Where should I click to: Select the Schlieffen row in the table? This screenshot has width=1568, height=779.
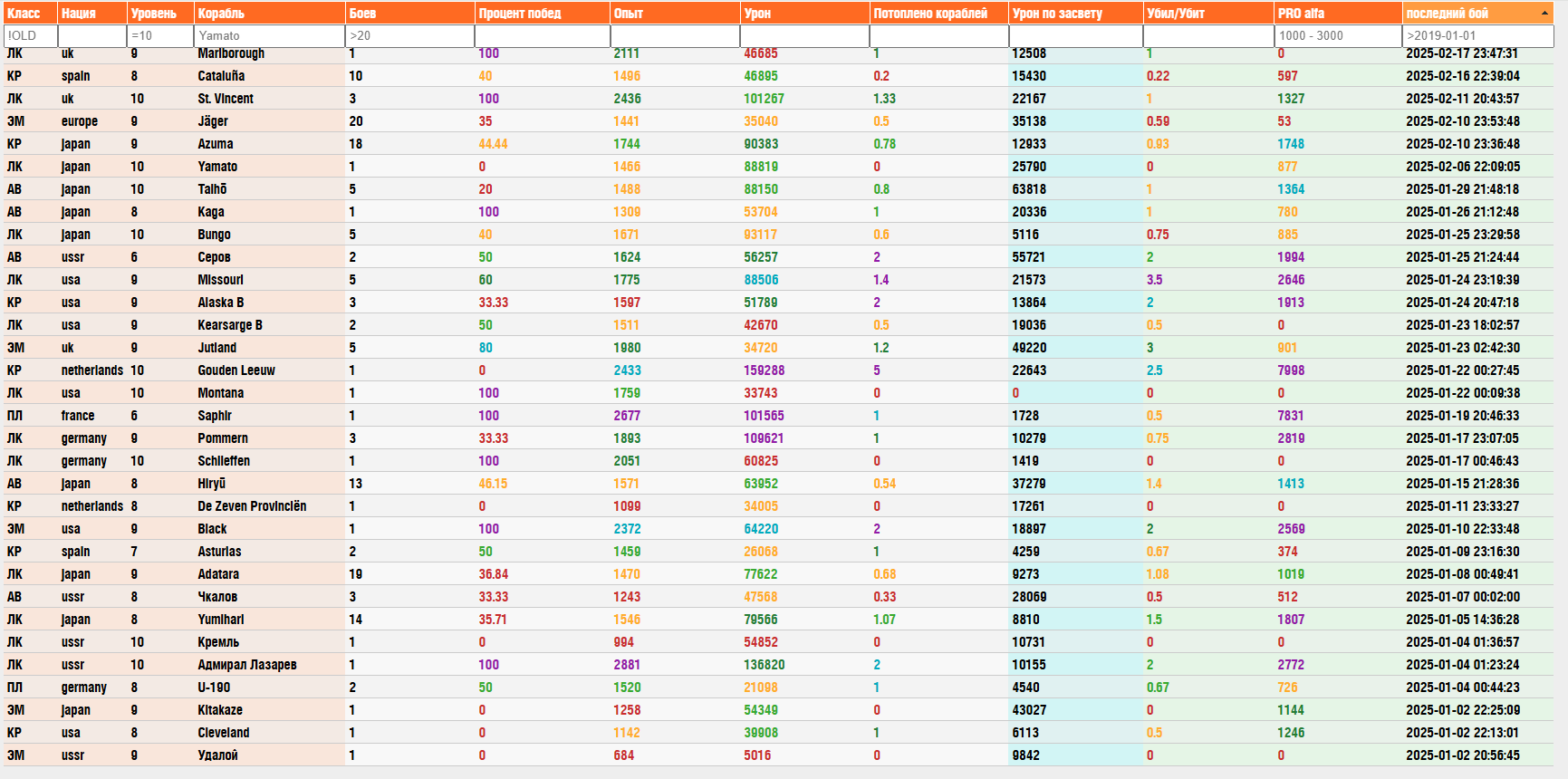[x=224, y=461]
